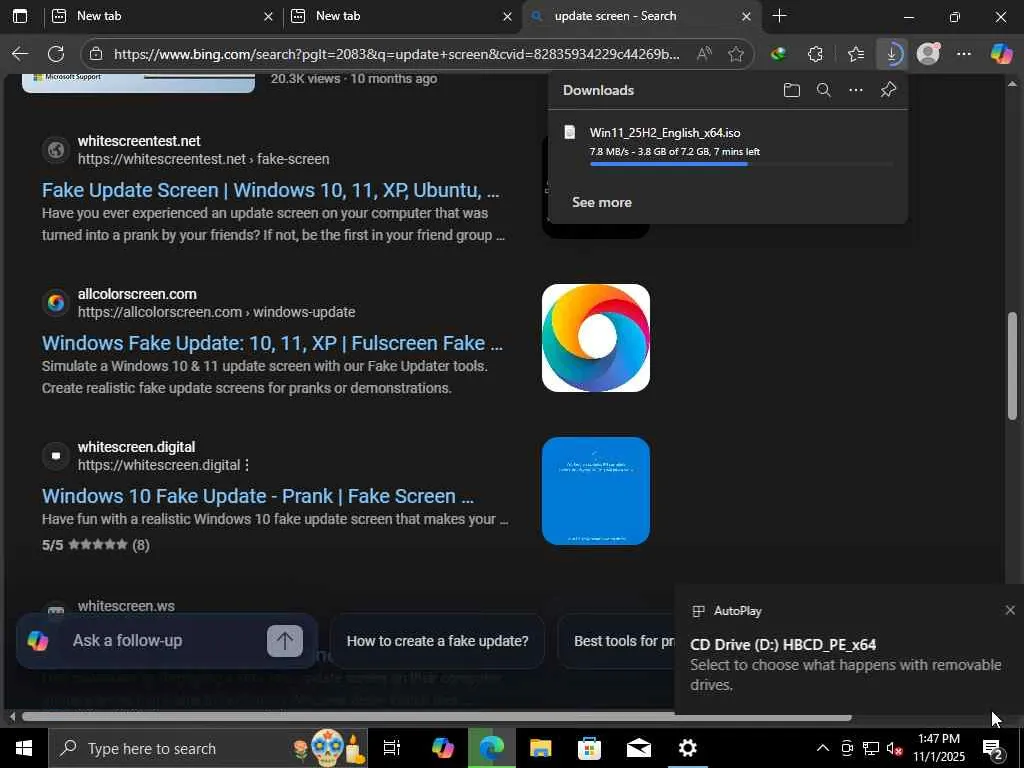The width and height of the screenshot is (1024, 768).
Task: Click the horizontal page scrollbar thumb
Action: [x=437, y=717]
